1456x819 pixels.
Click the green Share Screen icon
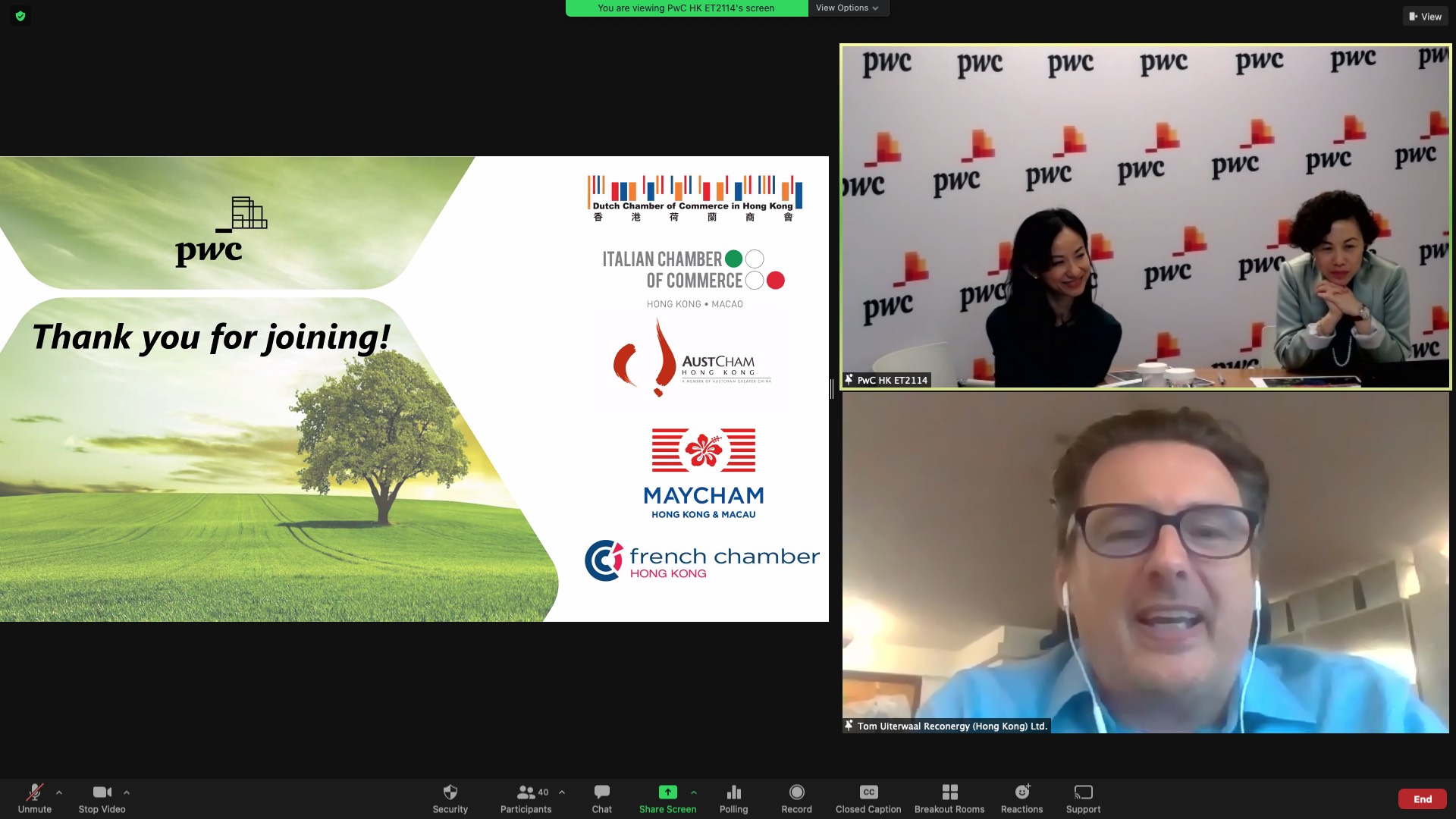[667, 792]
